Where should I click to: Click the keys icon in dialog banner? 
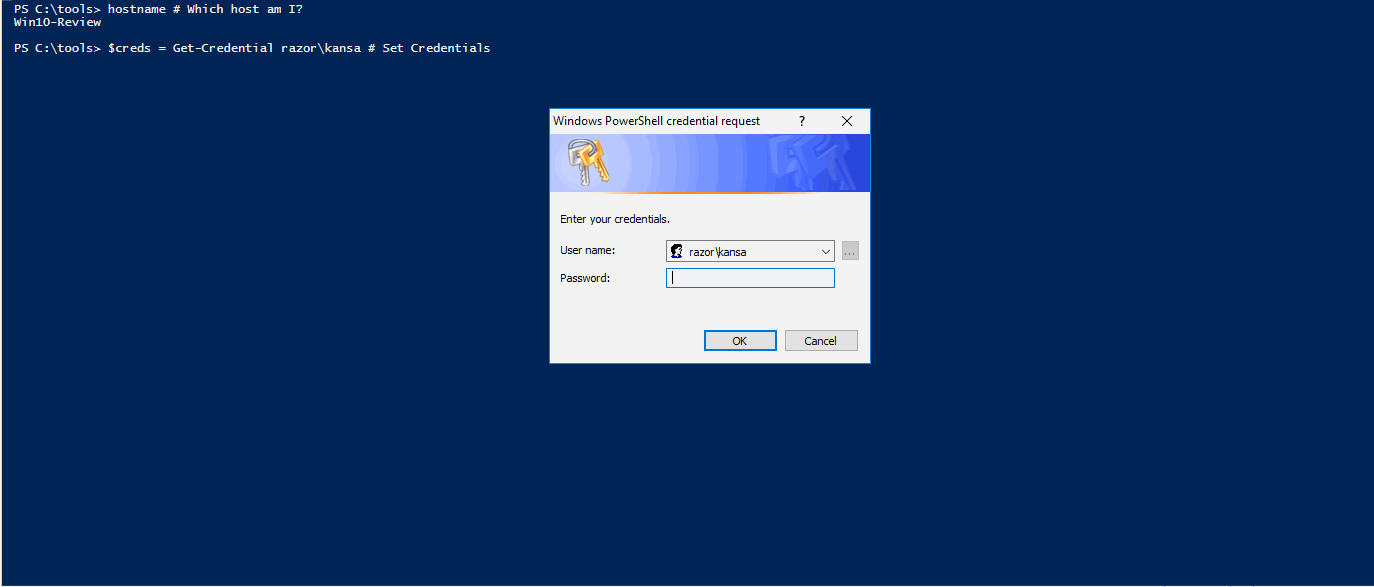tap(587, 162)
